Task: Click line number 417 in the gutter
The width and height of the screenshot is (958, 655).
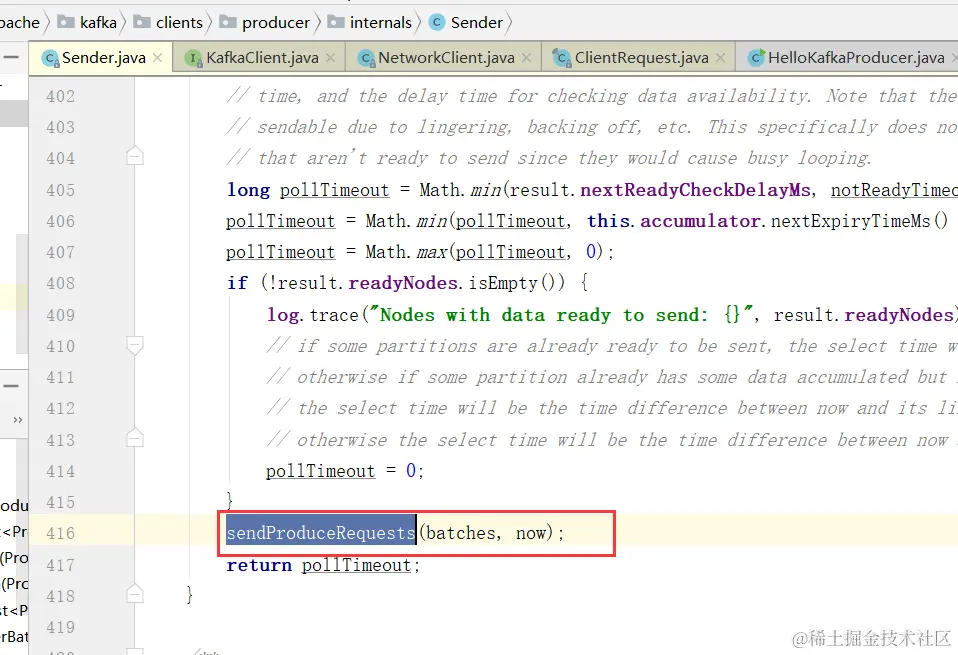Action: point(60,565)
